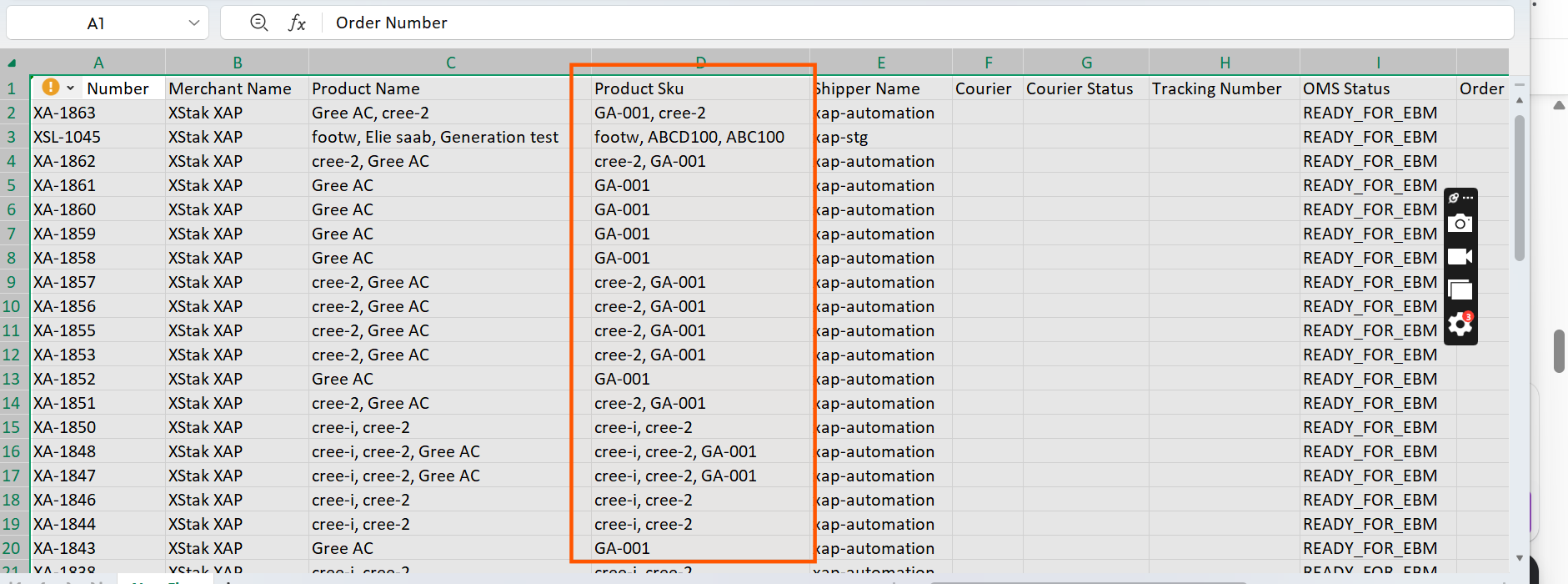Viewport: 1568px width, 584px height.
Task: Click GA-001 sku cell in row 13
Action: (x=701, y=379)
